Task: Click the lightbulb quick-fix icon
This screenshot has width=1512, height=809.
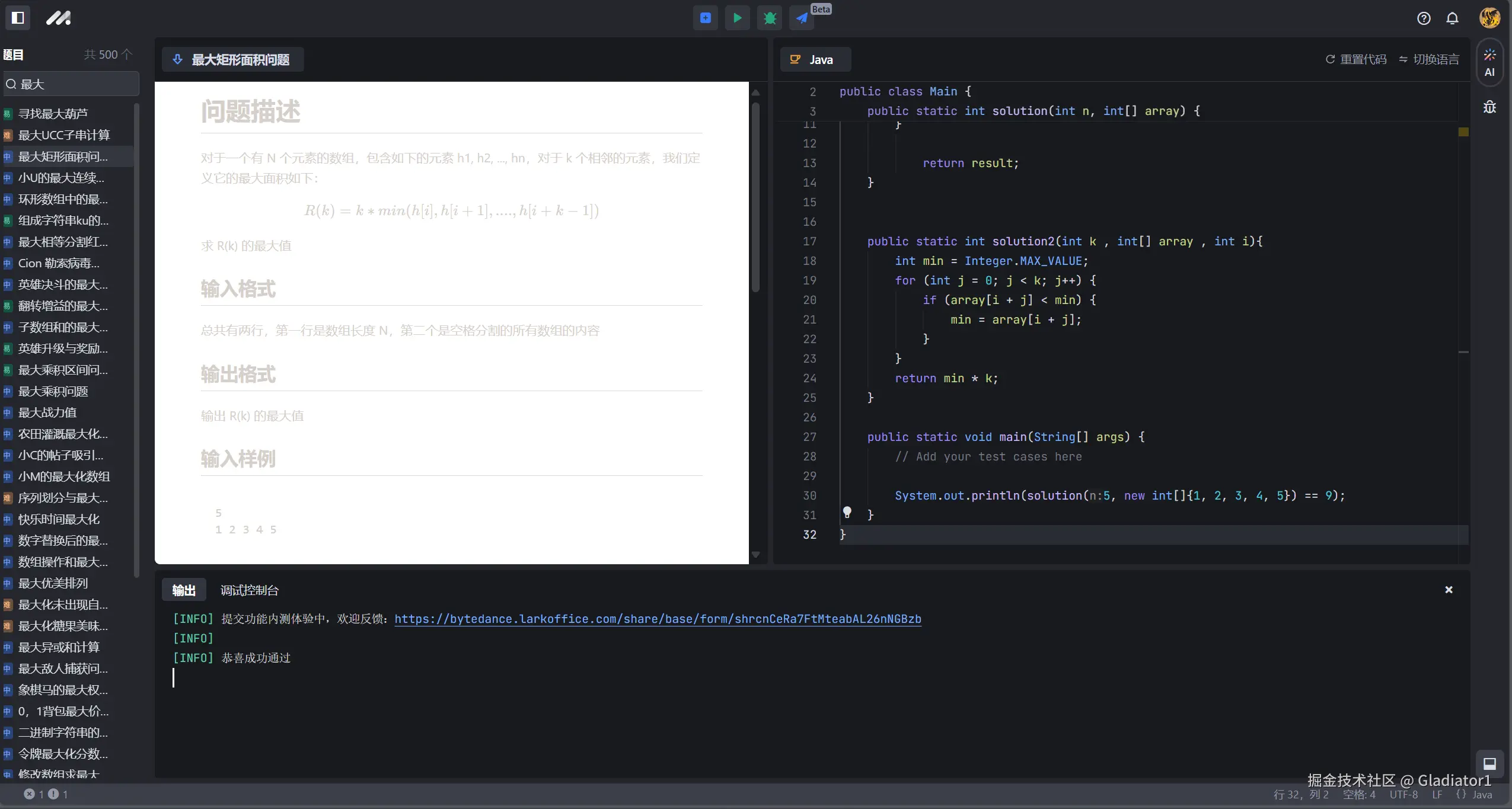Action: click(x=847, y=512)
